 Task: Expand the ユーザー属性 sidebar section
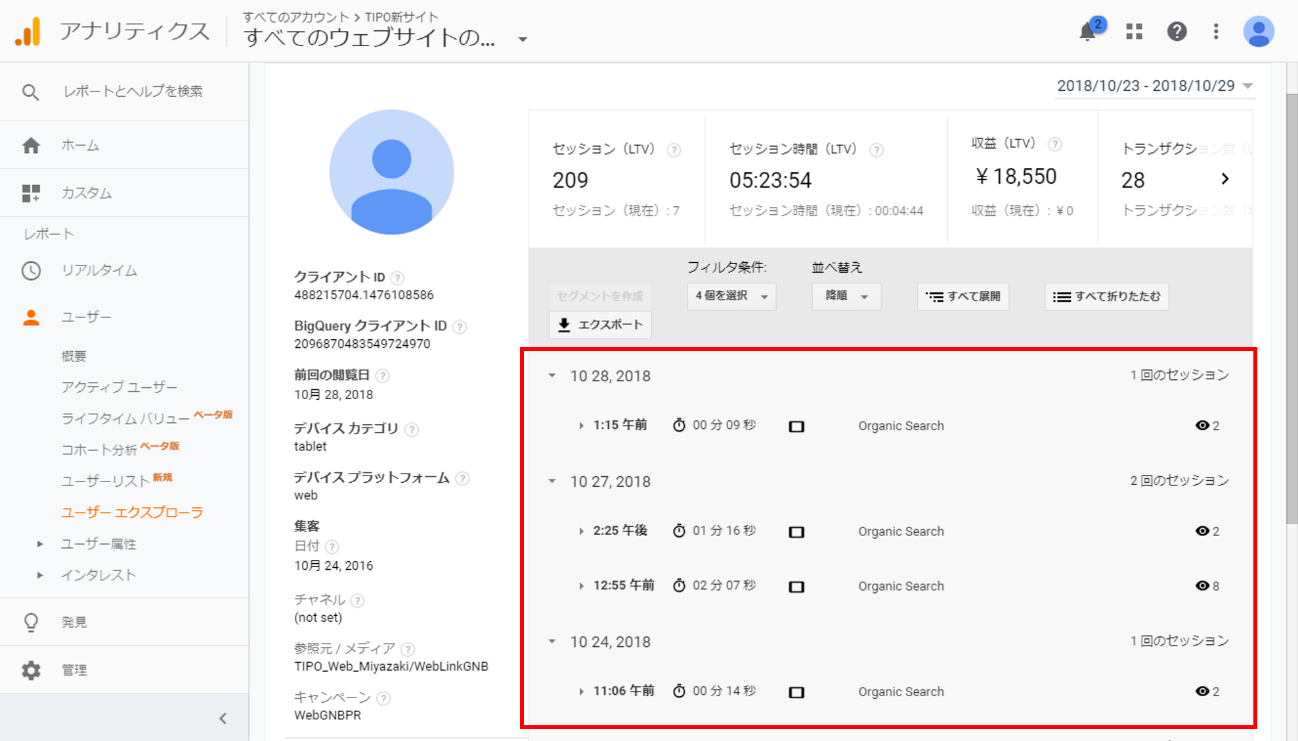(x=41, y=544)
